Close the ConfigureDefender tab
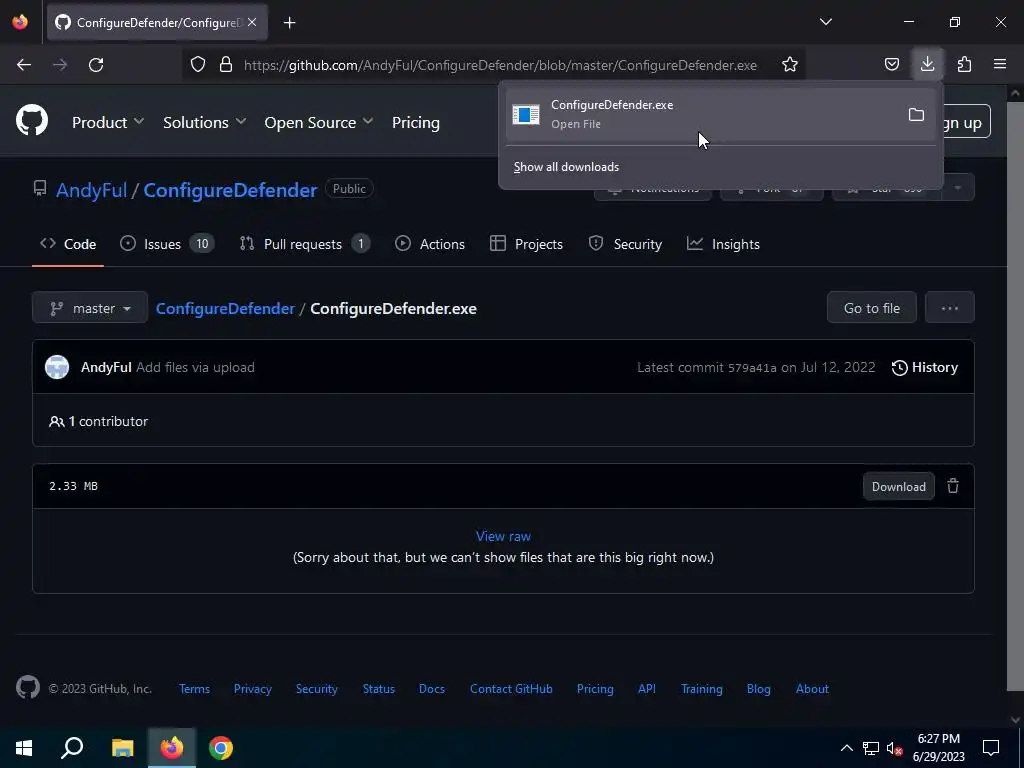Image resolution: width=1024 pixels, height=768 pixels. [x=252, y=22]
